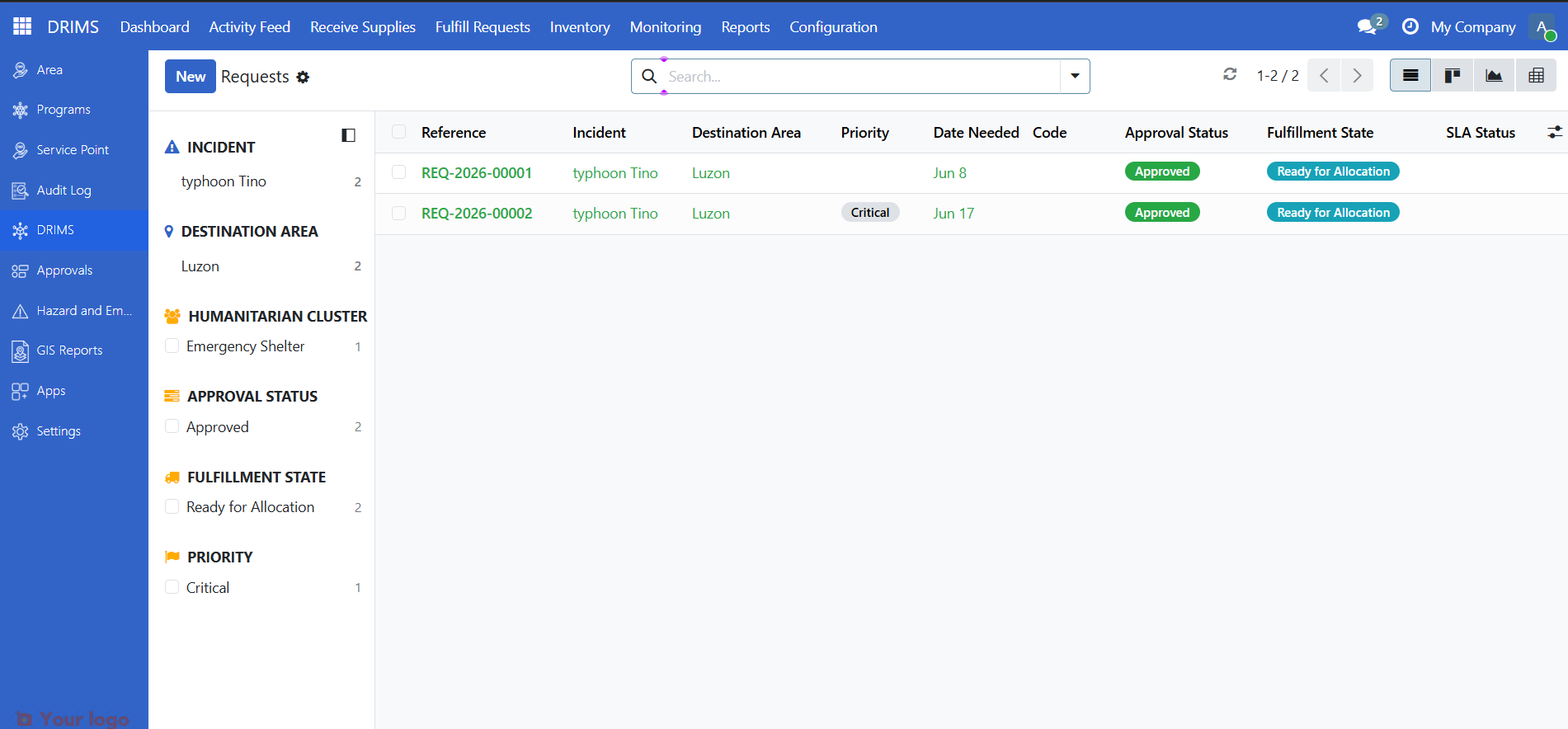The height and width of the screenshot is (729, 1568).
Task: Open the Dashboard menu
Action: [154, 26]
